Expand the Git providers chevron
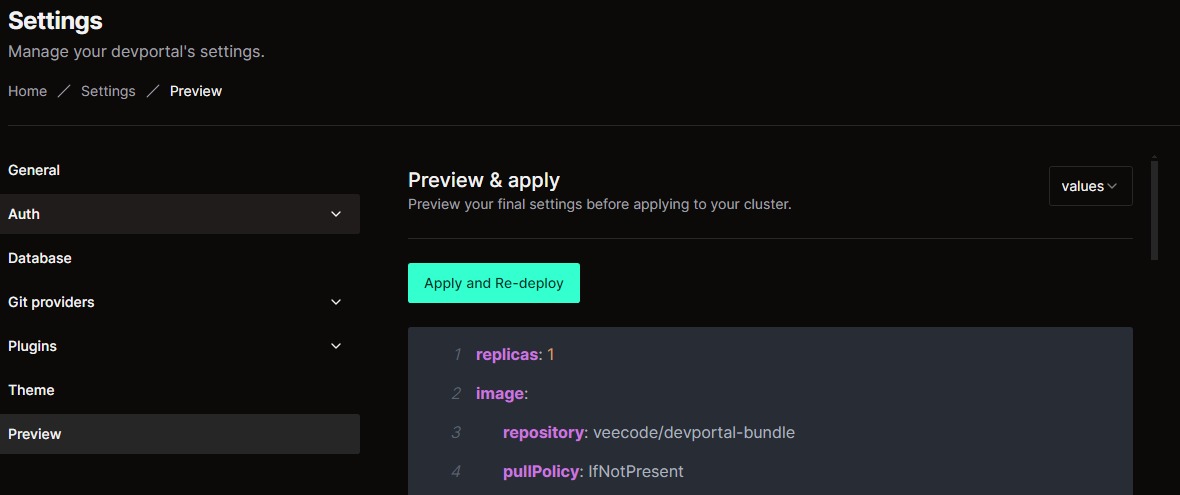Viewport: 1180px width, 495px height. tap(336, 302)
